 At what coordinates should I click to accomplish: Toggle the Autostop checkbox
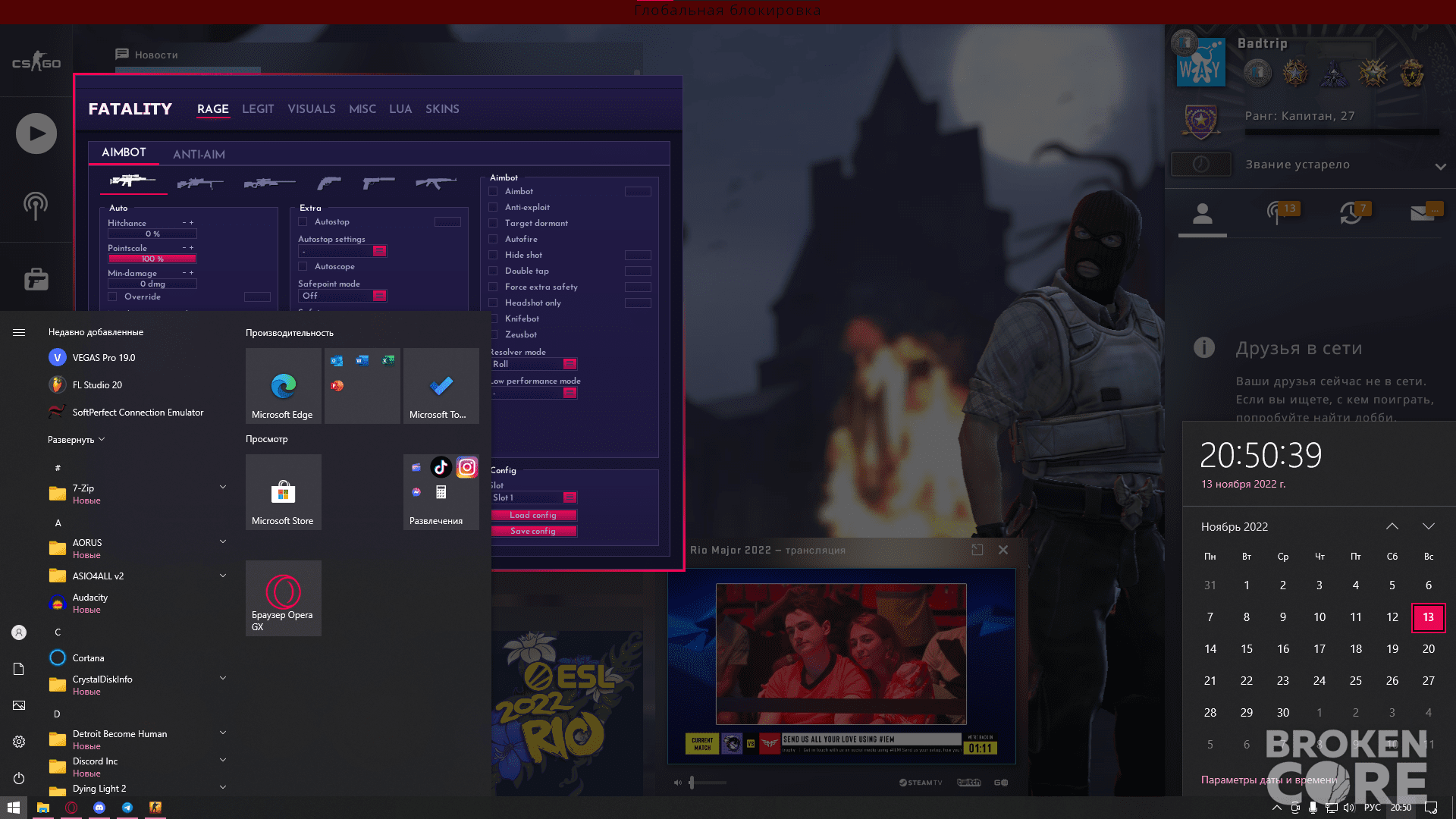[303, 221]
